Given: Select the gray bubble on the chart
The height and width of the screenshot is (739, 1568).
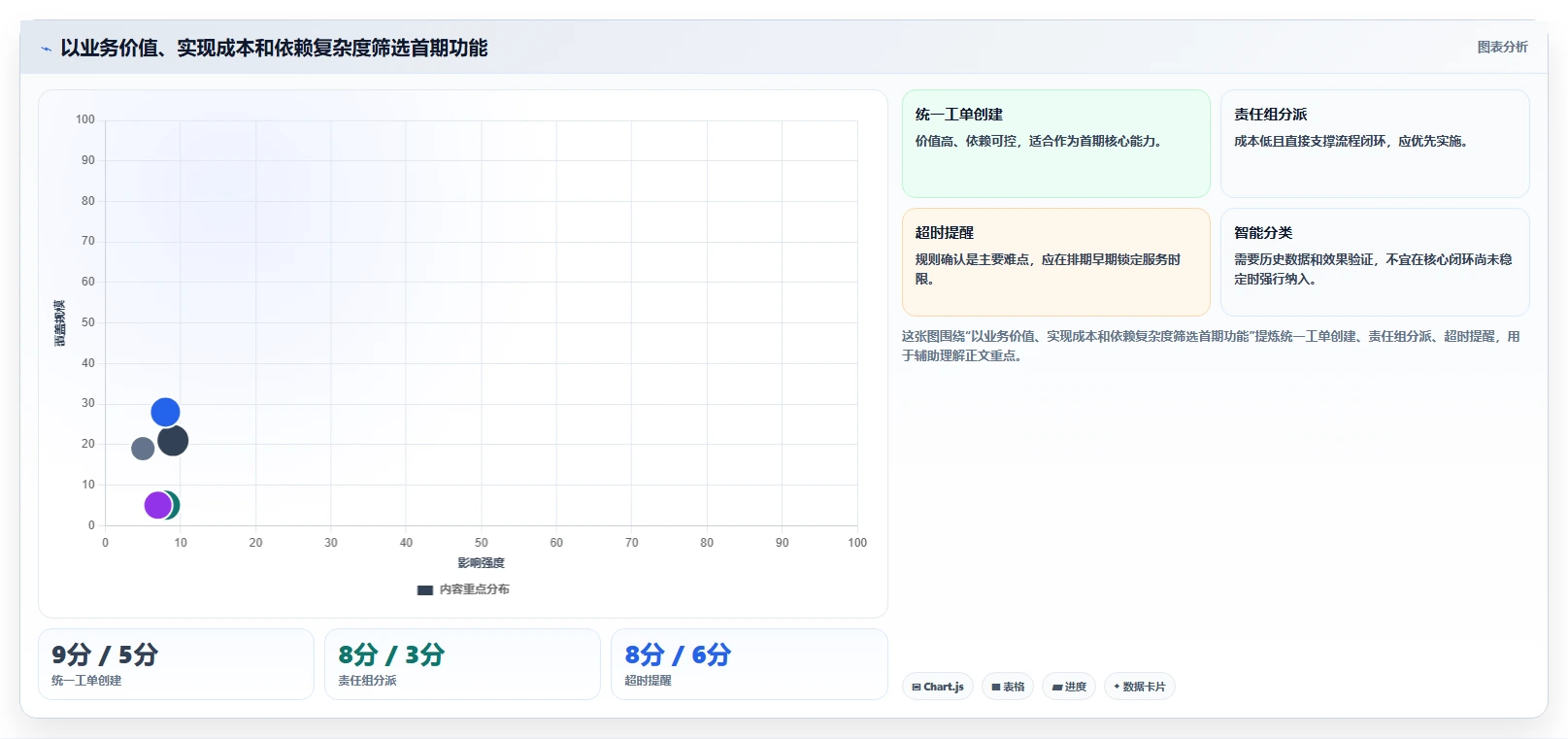Looking at the screenshot, I should pos(143,449).
